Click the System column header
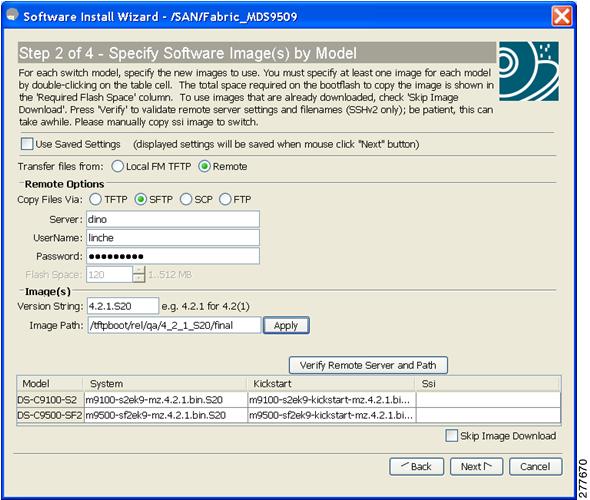 pyautogui.click(x=165, y=383)
